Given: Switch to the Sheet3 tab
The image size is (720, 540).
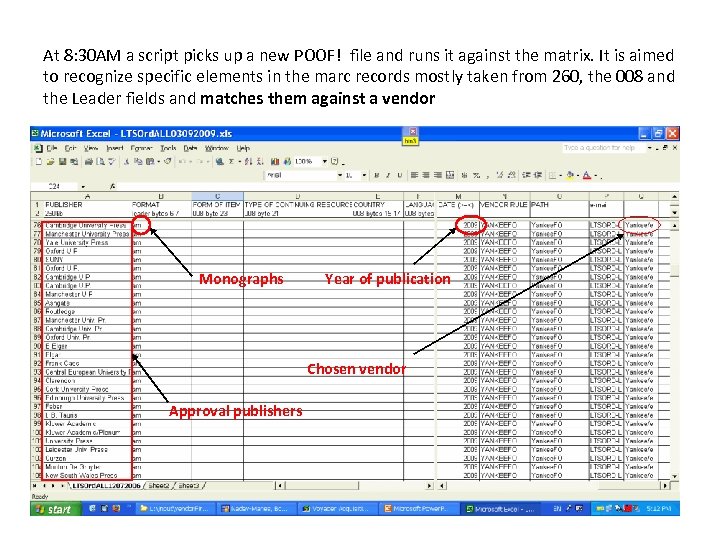Looking at the screenshot, I should pos(189,485).
